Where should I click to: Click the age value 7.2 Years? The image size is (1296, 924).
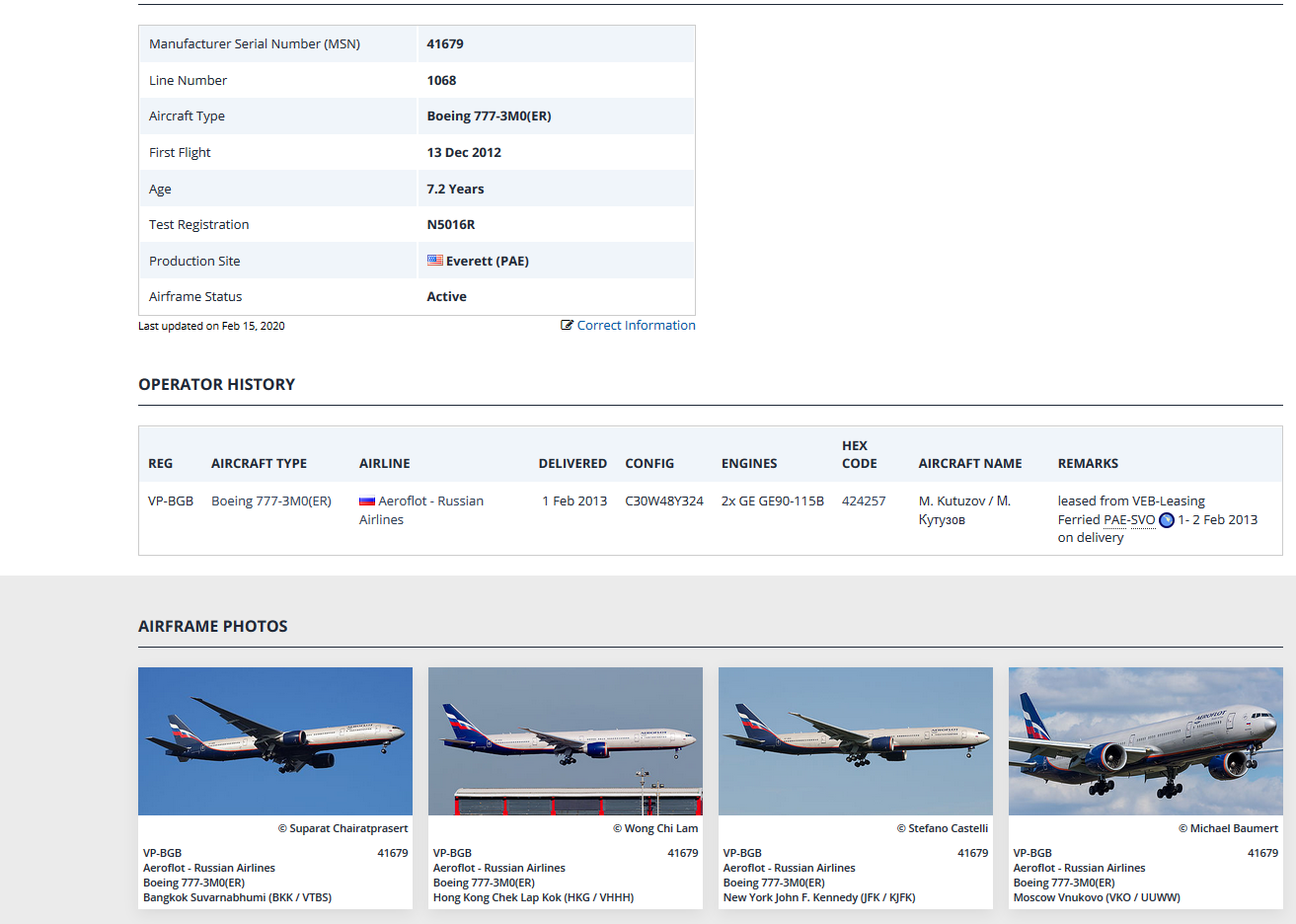pos(455,189)
